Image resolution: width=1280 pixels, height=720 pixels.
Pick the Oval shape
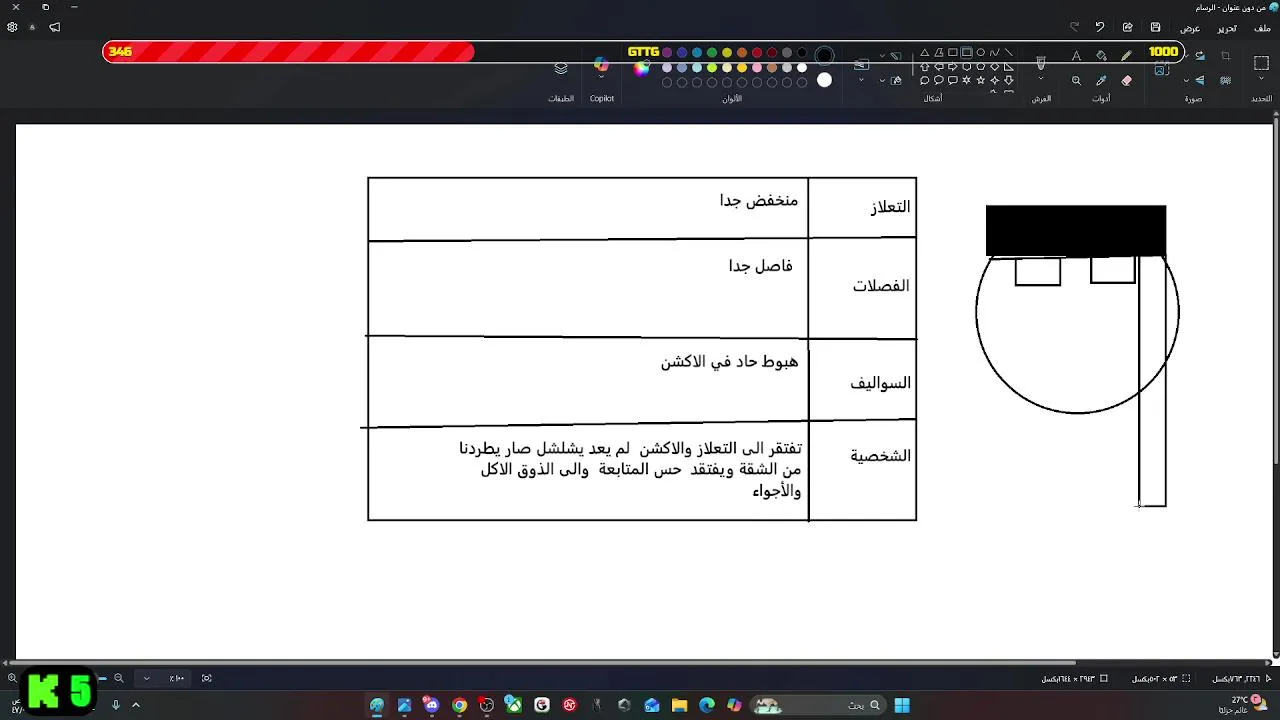click(980, 53)
